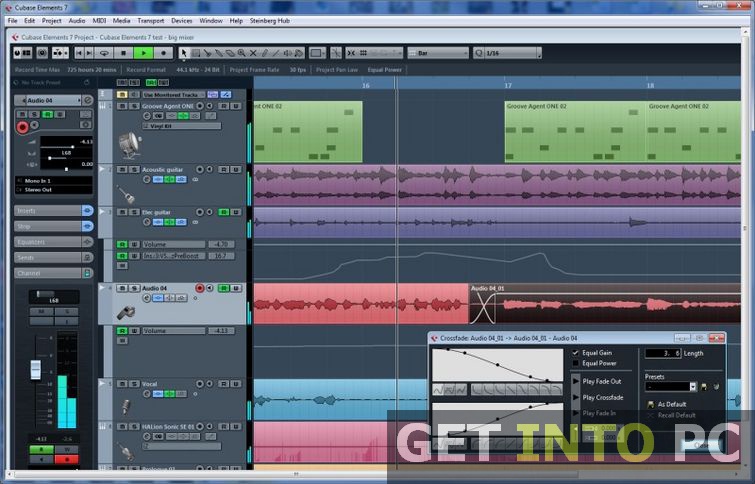Image resolution: width=755 pixels, height=484 pixels.
Task: Click the Inspector channel volume fader handle
Action: click(x=36, y=370)
